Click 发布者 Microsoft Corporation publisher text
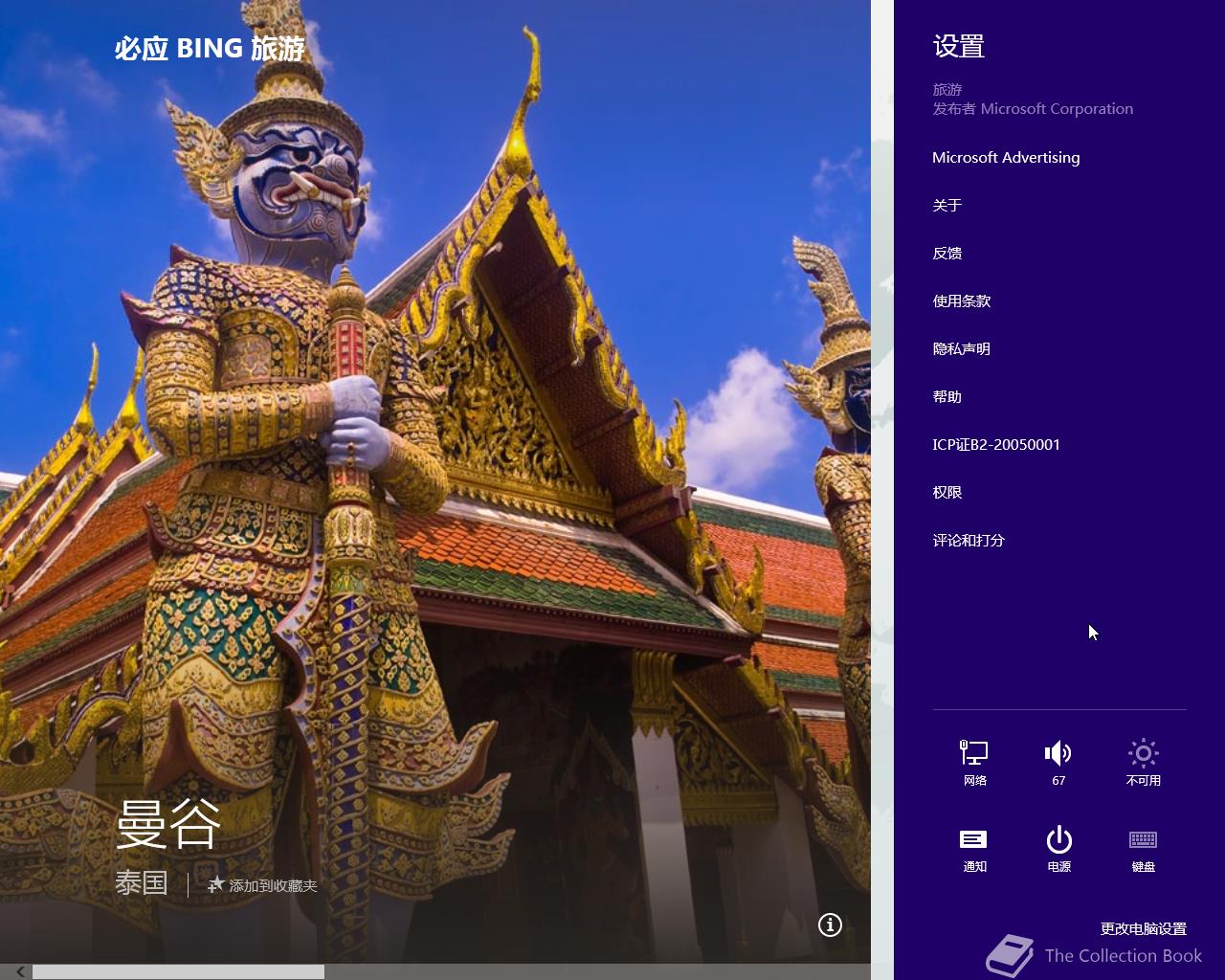The image size is (1225, 980). (1033, 108)
